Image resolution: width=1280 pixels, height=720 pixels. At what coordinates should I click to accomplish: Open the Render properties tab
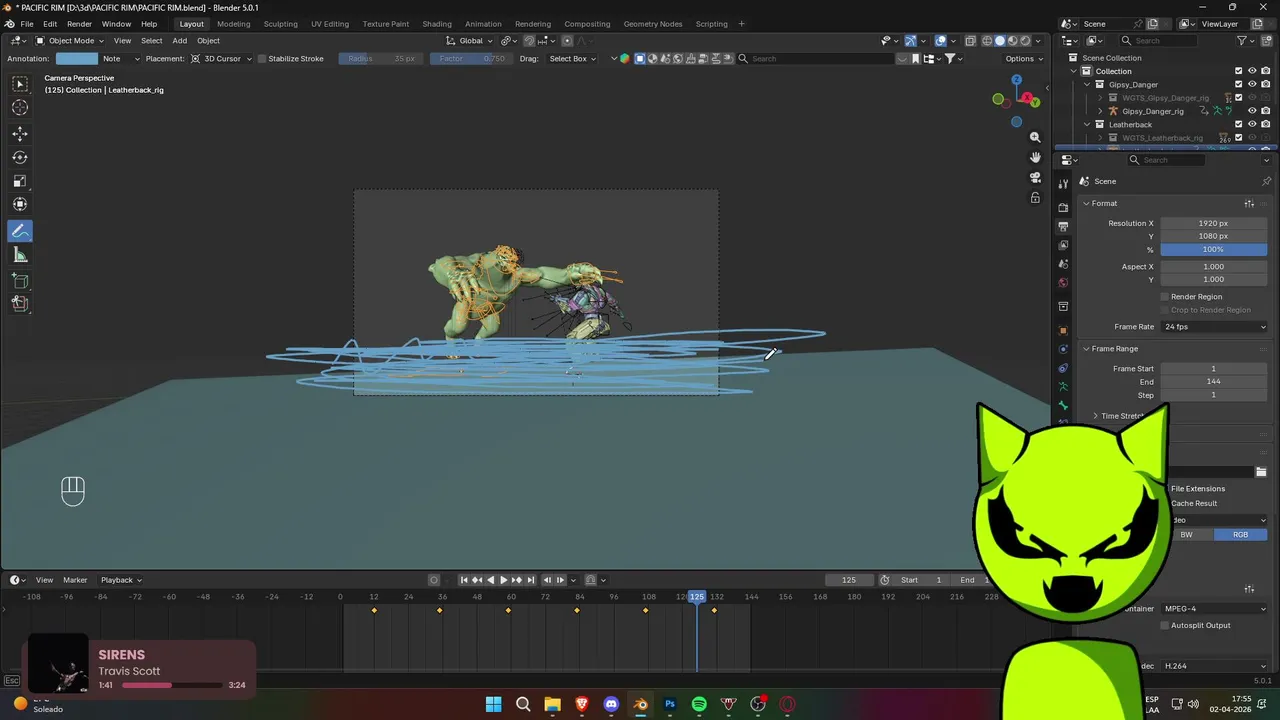pyautogui.click(x=1063, y=207)
